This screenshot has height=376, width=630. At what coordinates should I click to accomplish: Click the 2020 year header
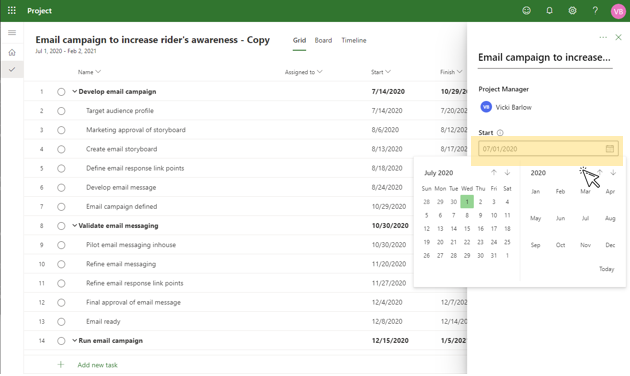pos(538,173)
